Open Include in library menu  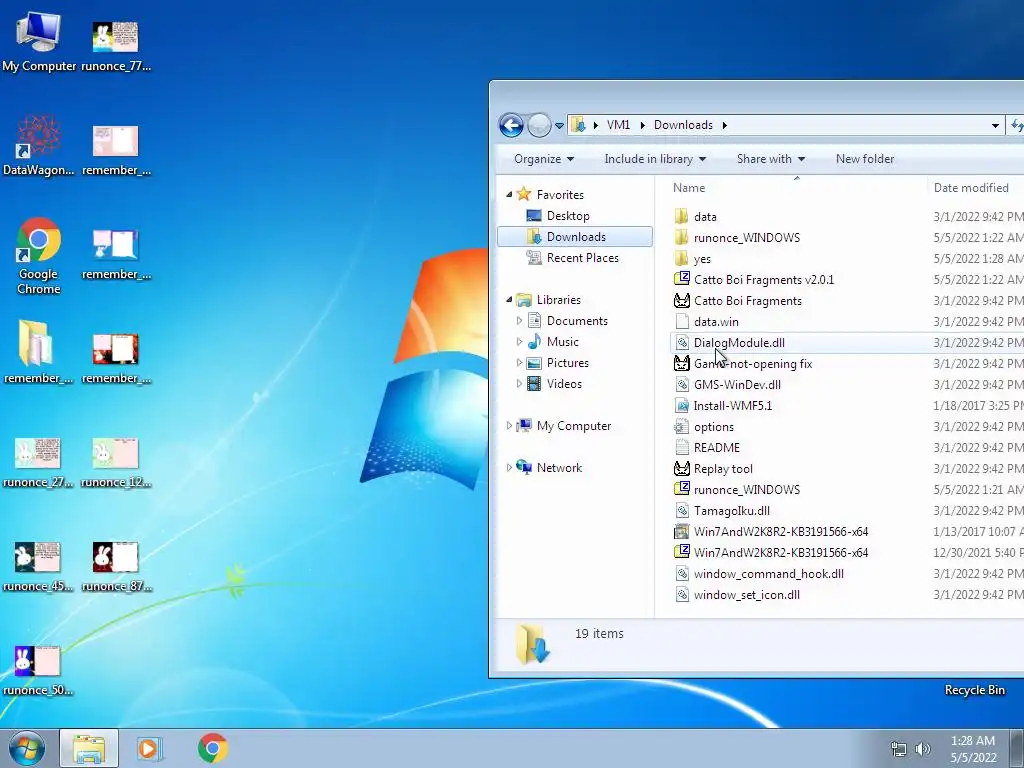point(655,159)
